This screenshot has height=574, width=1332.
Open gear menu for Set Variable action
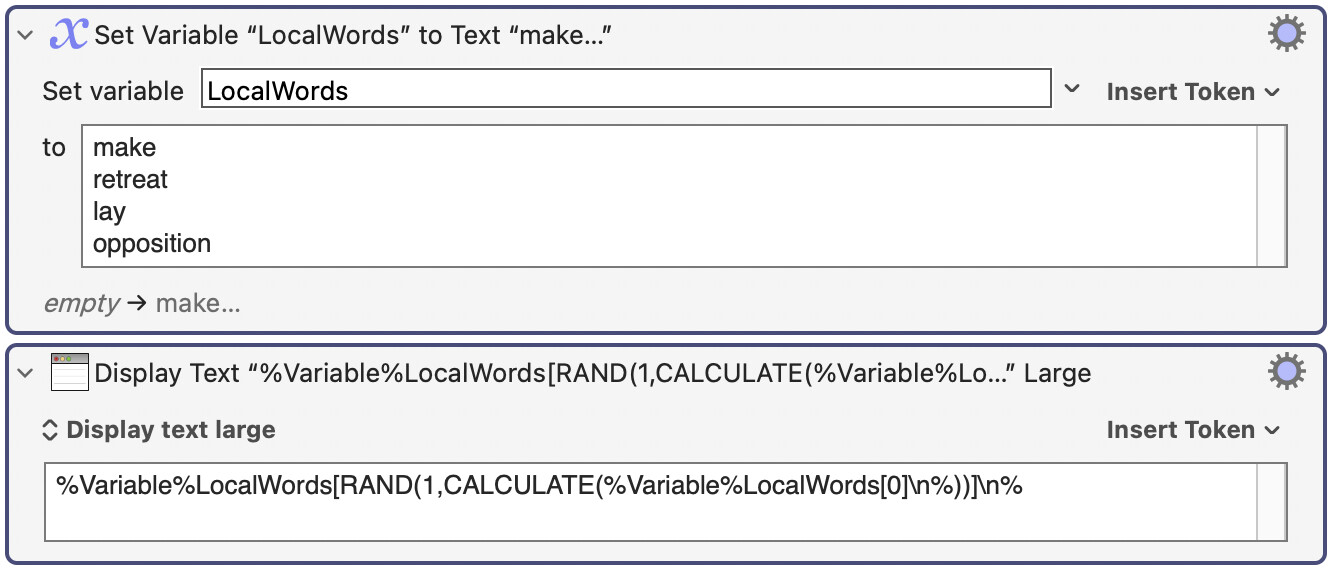click(1286, 35)
